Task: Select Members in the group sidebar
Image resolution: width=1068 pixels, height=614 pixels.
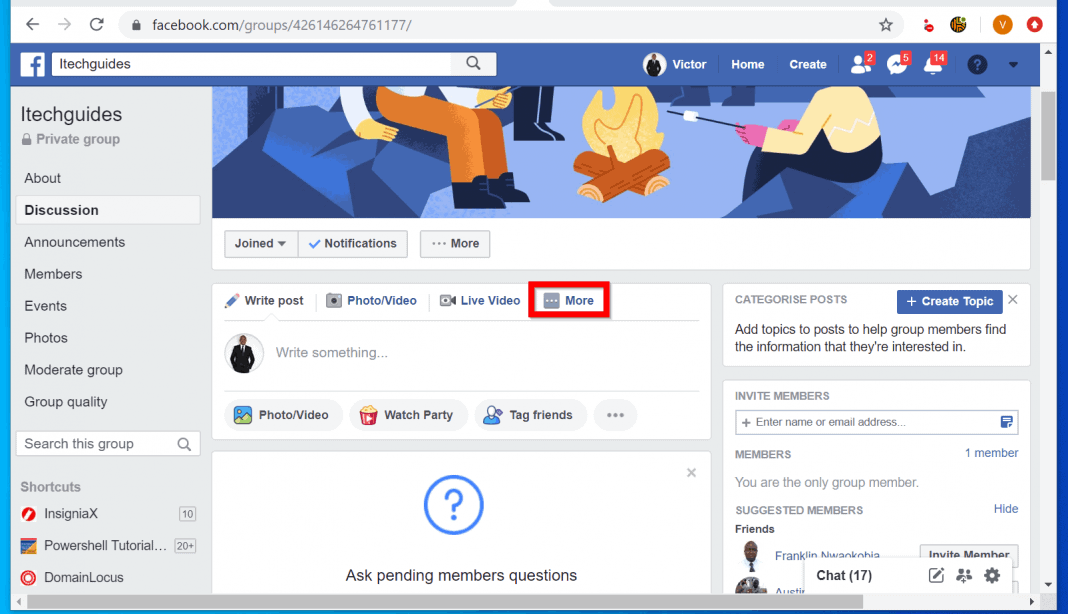Action: point(52,273)
